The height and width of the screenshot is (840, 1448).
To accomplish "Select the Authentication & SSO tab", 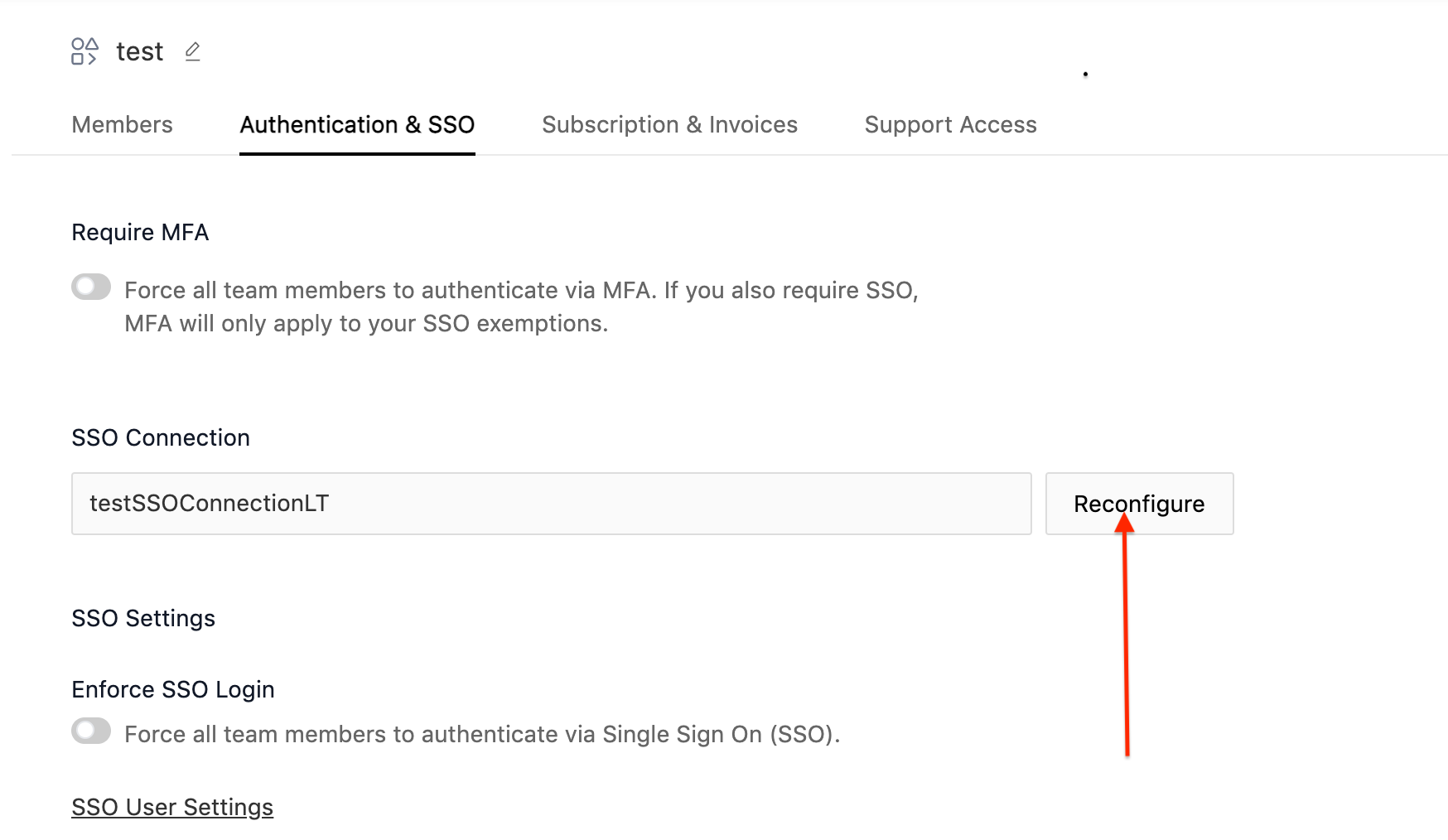I will pos(357,125).
